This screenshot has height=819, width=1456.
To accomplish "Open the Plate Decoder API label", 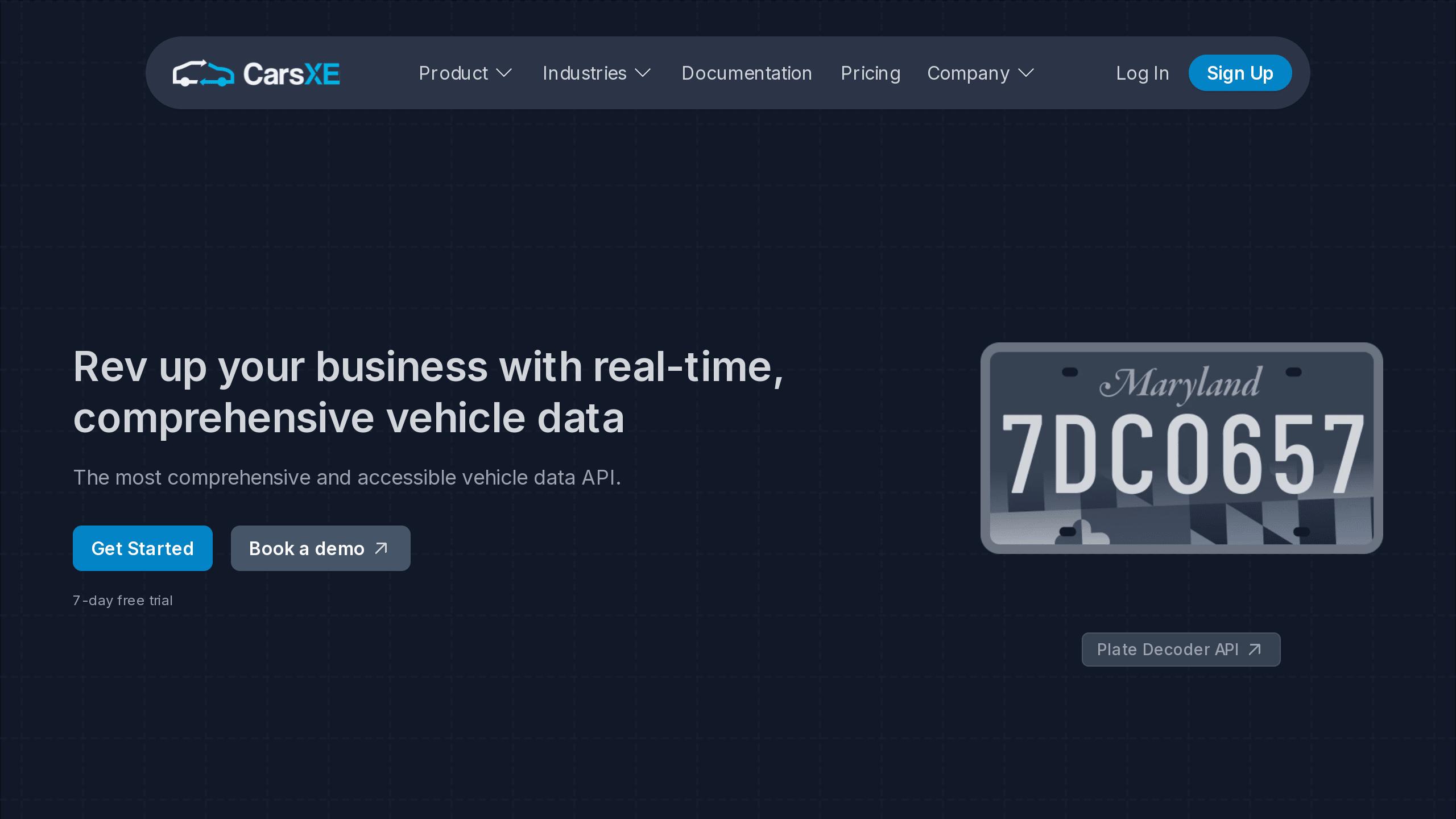I will (1167, 650).
